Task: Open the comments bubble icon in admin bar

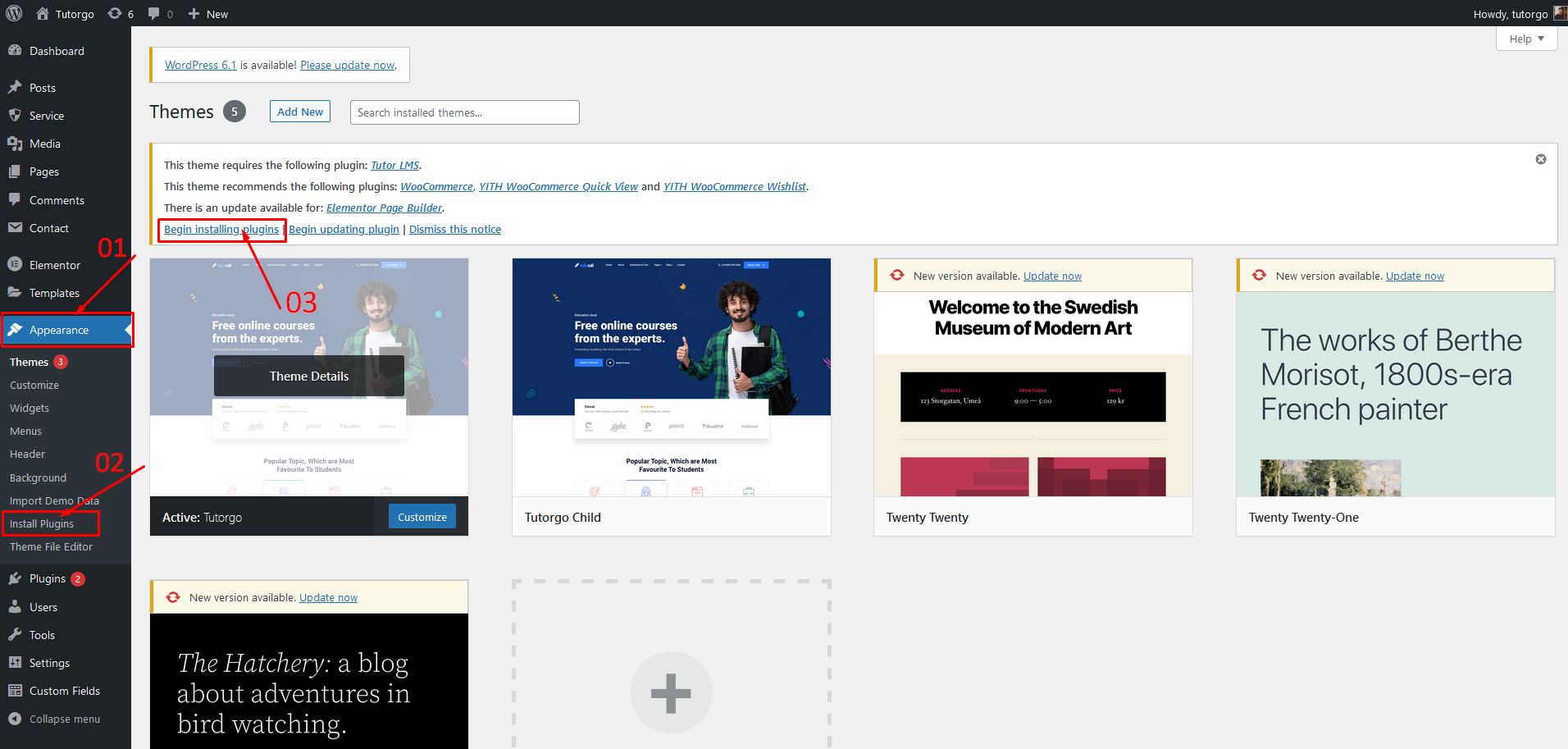Action: (x=153, y=13)
